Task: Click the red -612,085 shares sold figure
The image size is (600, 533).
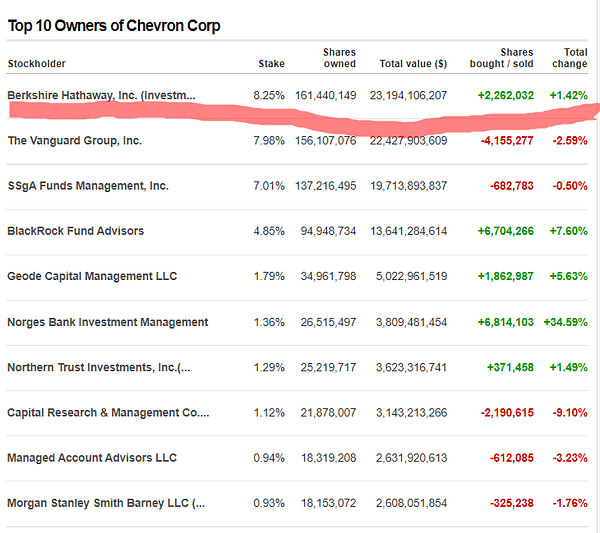Action: pyautogui.click(x=512, y=458)
